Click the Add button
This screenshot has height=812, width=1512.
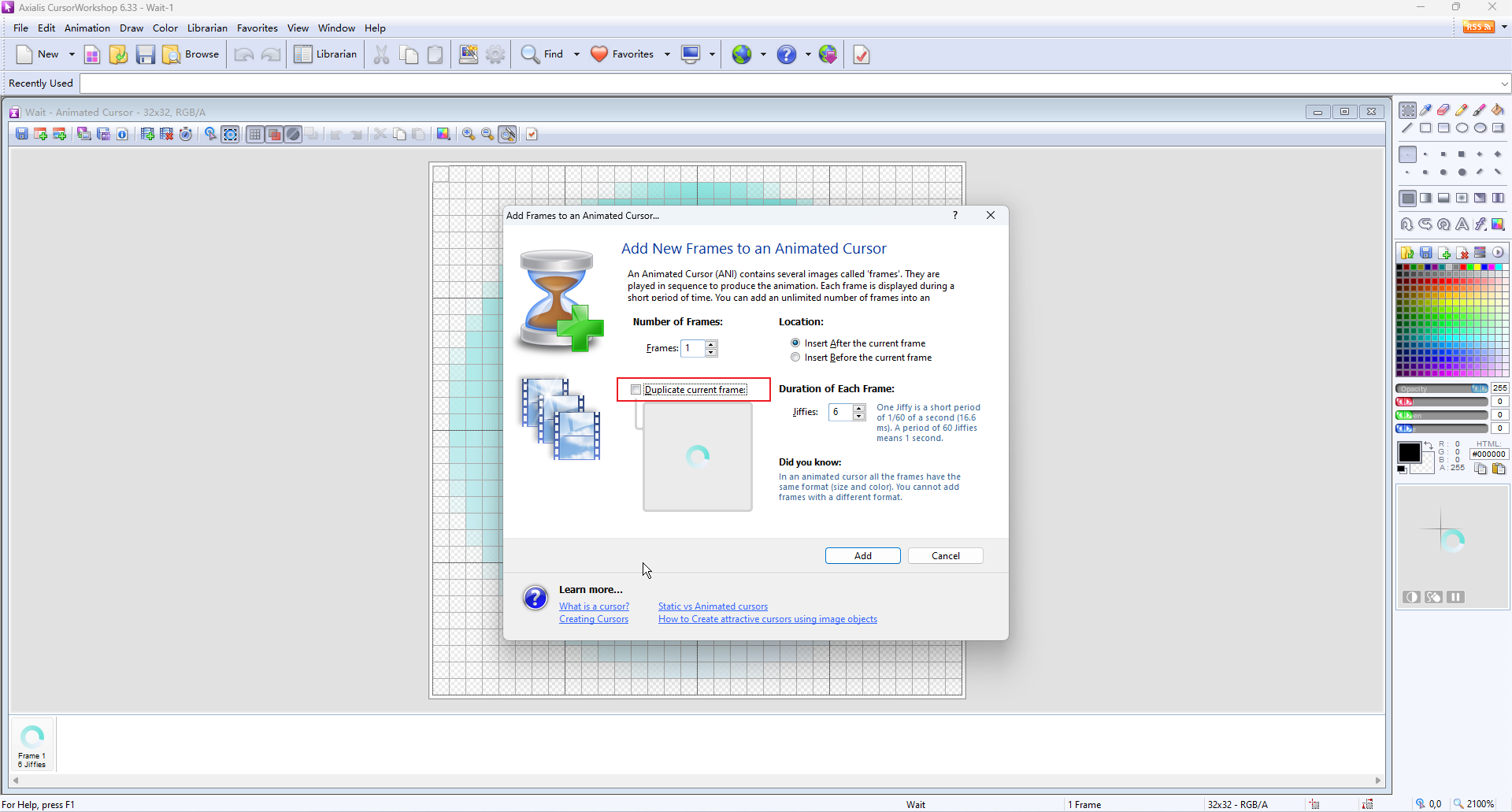pos(862,556)
